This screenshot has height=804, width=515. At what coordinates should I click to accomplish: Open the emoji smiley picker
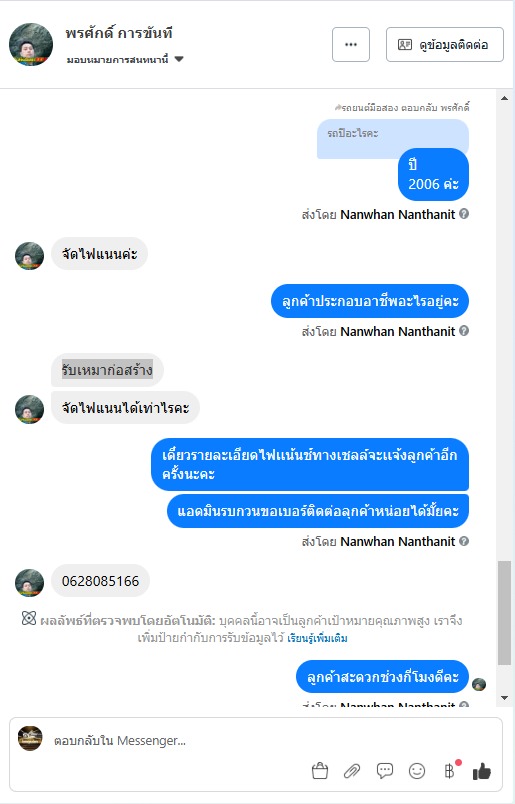[x=417, y=771]
